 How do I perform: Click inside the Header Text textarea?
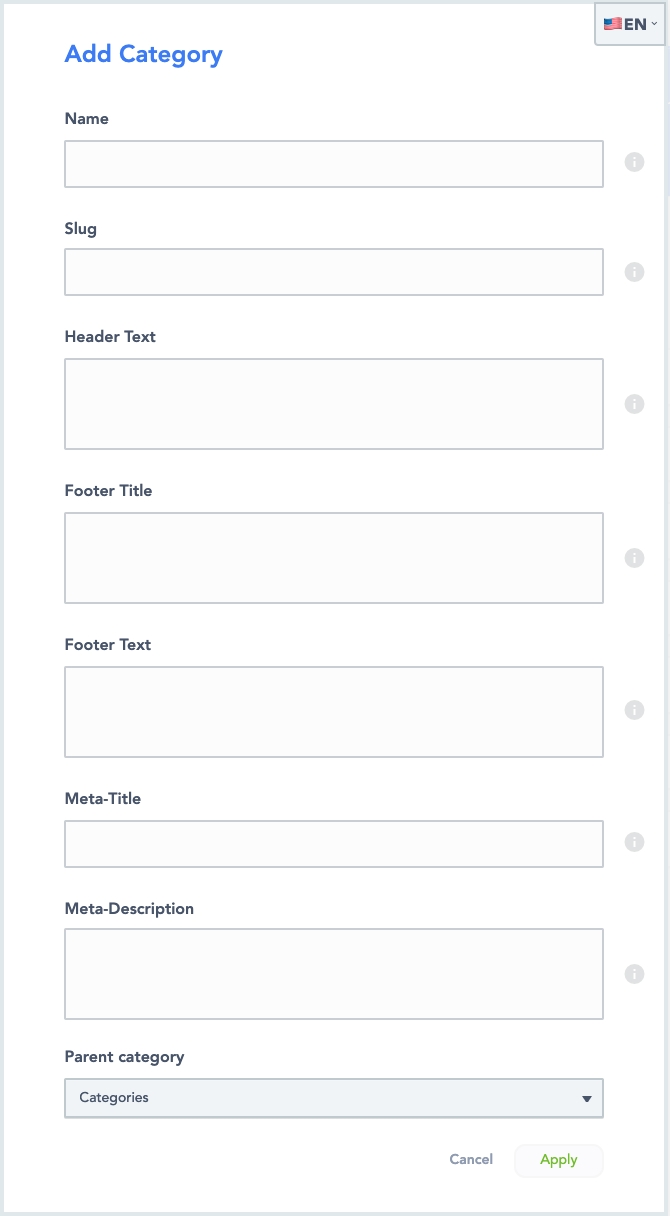pyautogui.click(x=334, y=404)
